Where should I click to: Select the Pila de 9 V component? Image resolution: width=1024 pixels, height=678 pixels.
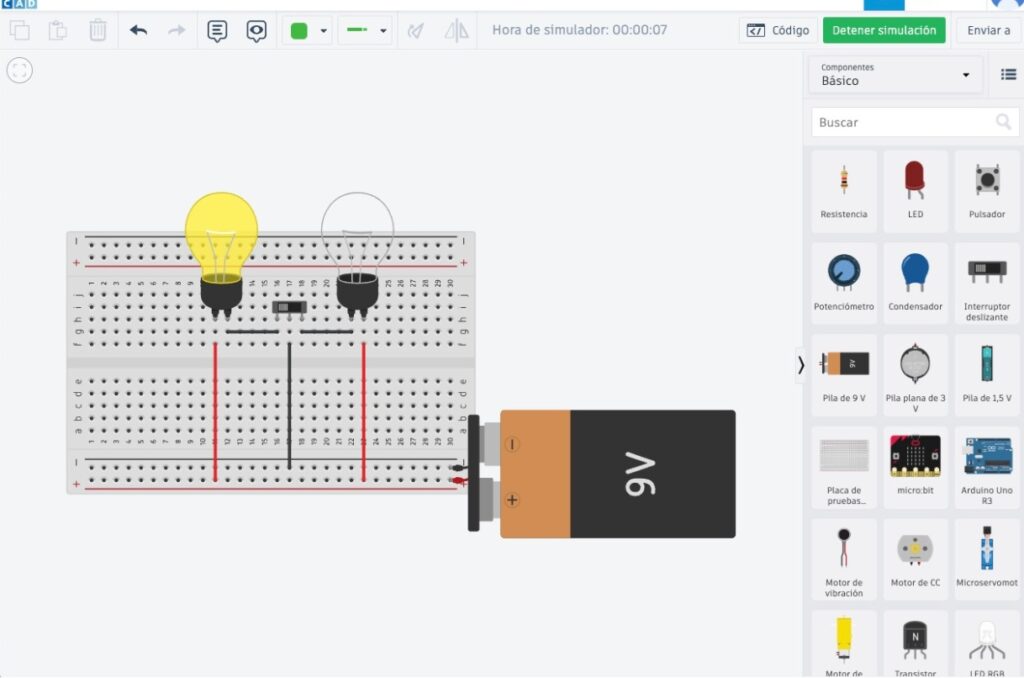click(844, 374)
